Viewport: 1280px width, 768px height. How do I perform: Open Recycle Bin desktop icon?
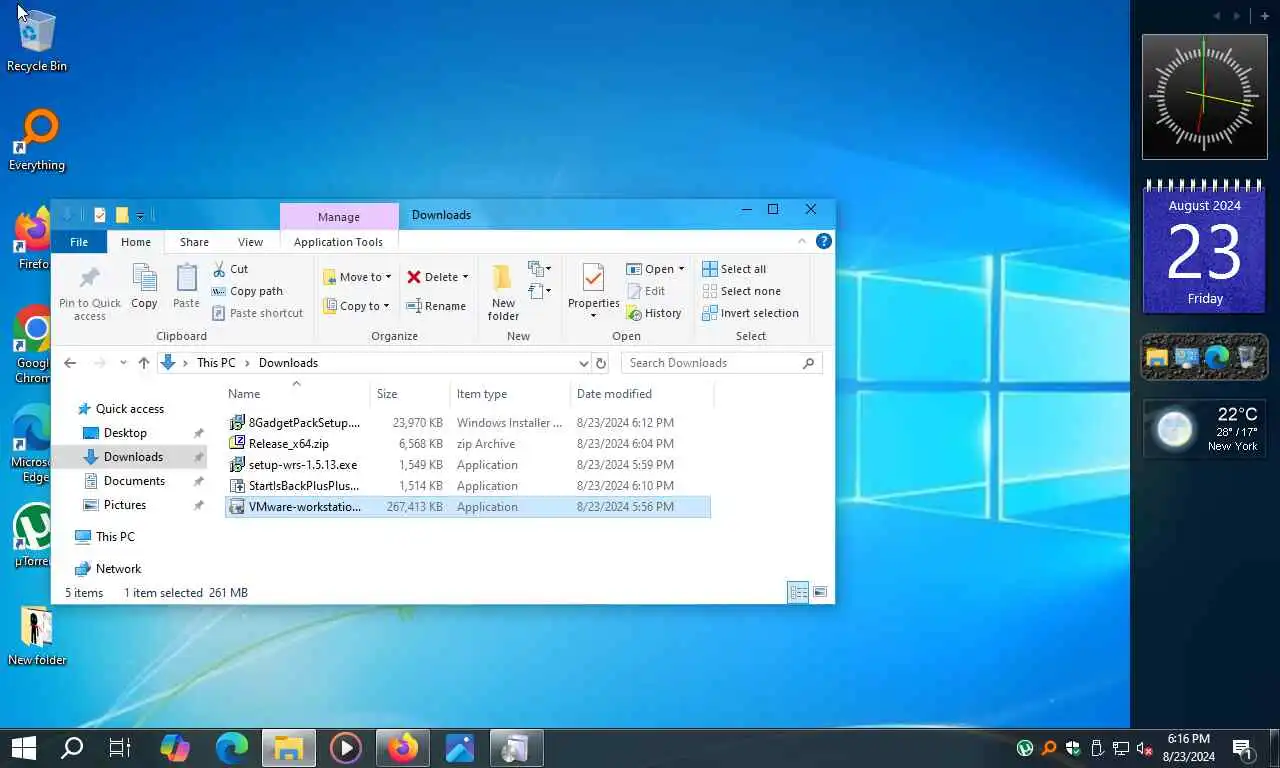tap(37, 40)
